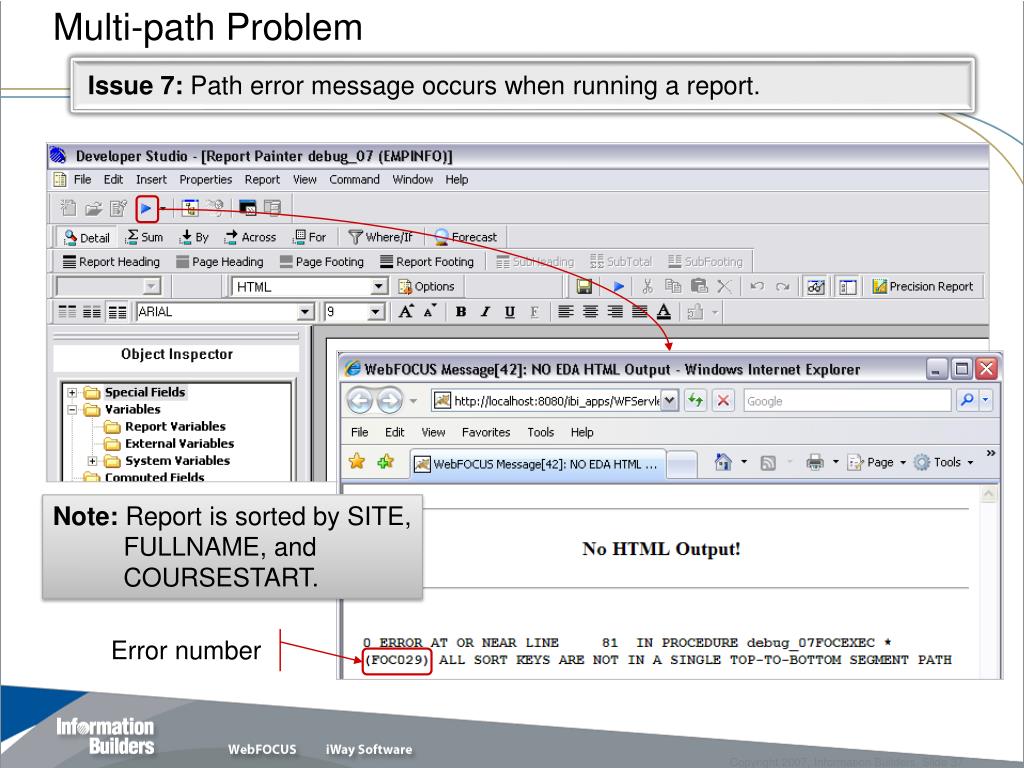Toggle the Sum report mode
The width and height of the screenshot is (1024, 768).
click(144, 237)
